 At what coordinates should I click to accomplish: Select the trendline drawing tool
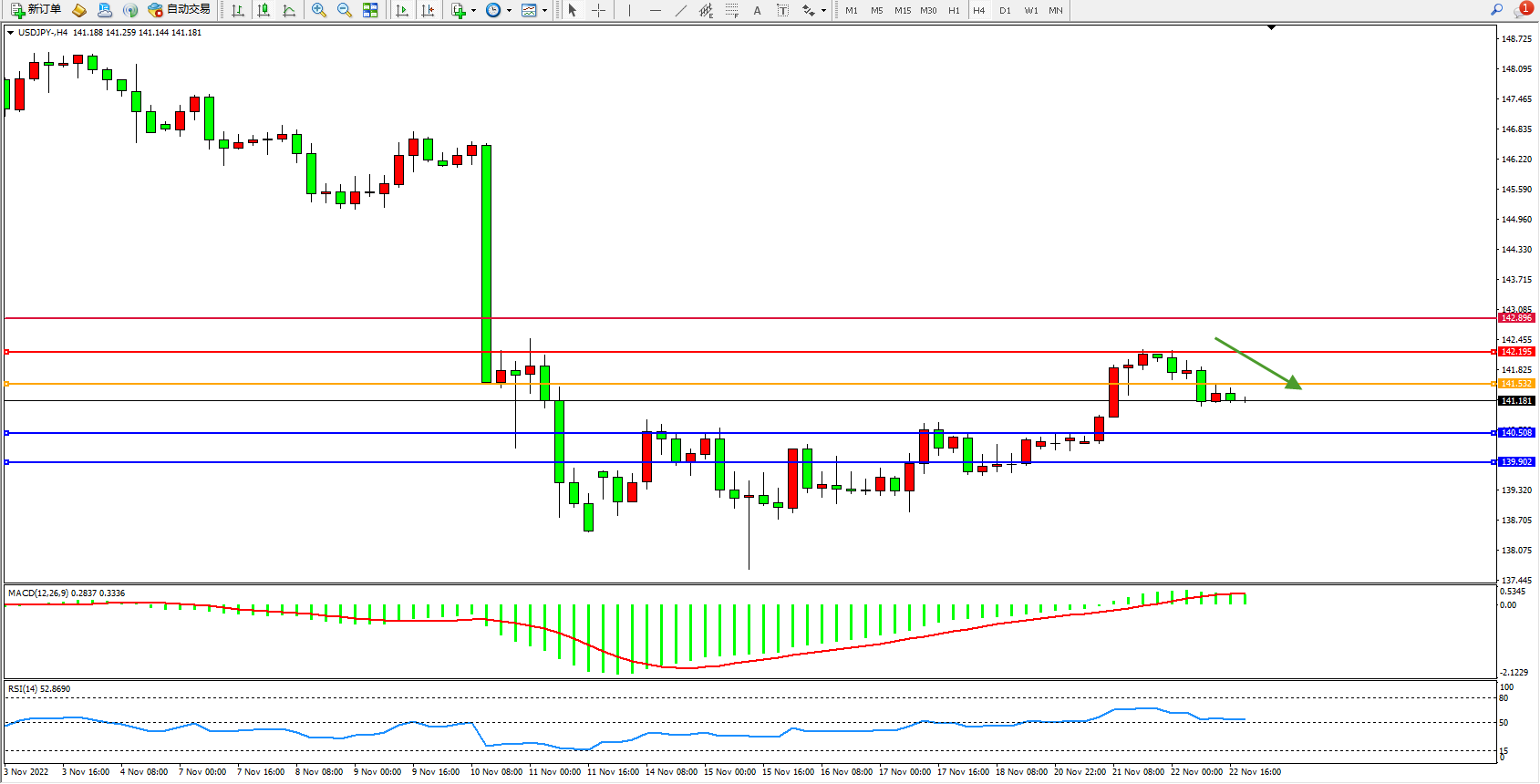click(681, 10)
